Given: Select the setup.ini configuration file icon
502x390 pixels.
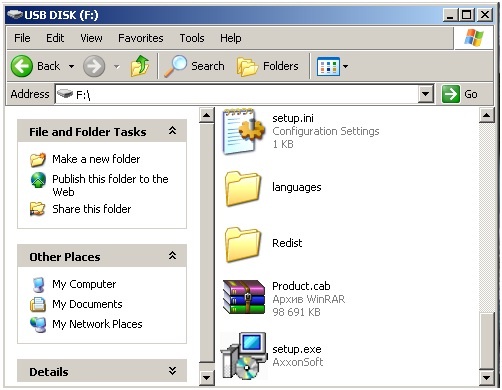Looking at the screenshot, I should click(244, 132).
